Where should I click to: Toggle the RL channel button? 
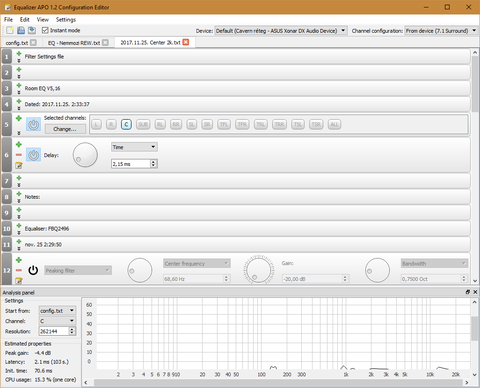pyautogui.click(x=160, y=124)
